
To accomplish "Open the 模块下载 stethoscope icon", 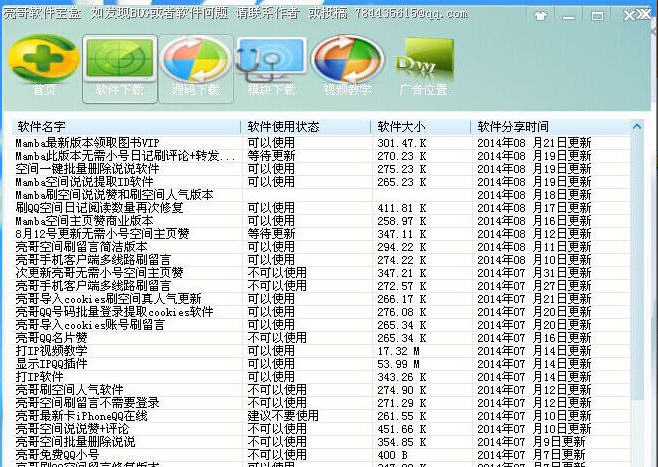I will (x=271, y=67).
